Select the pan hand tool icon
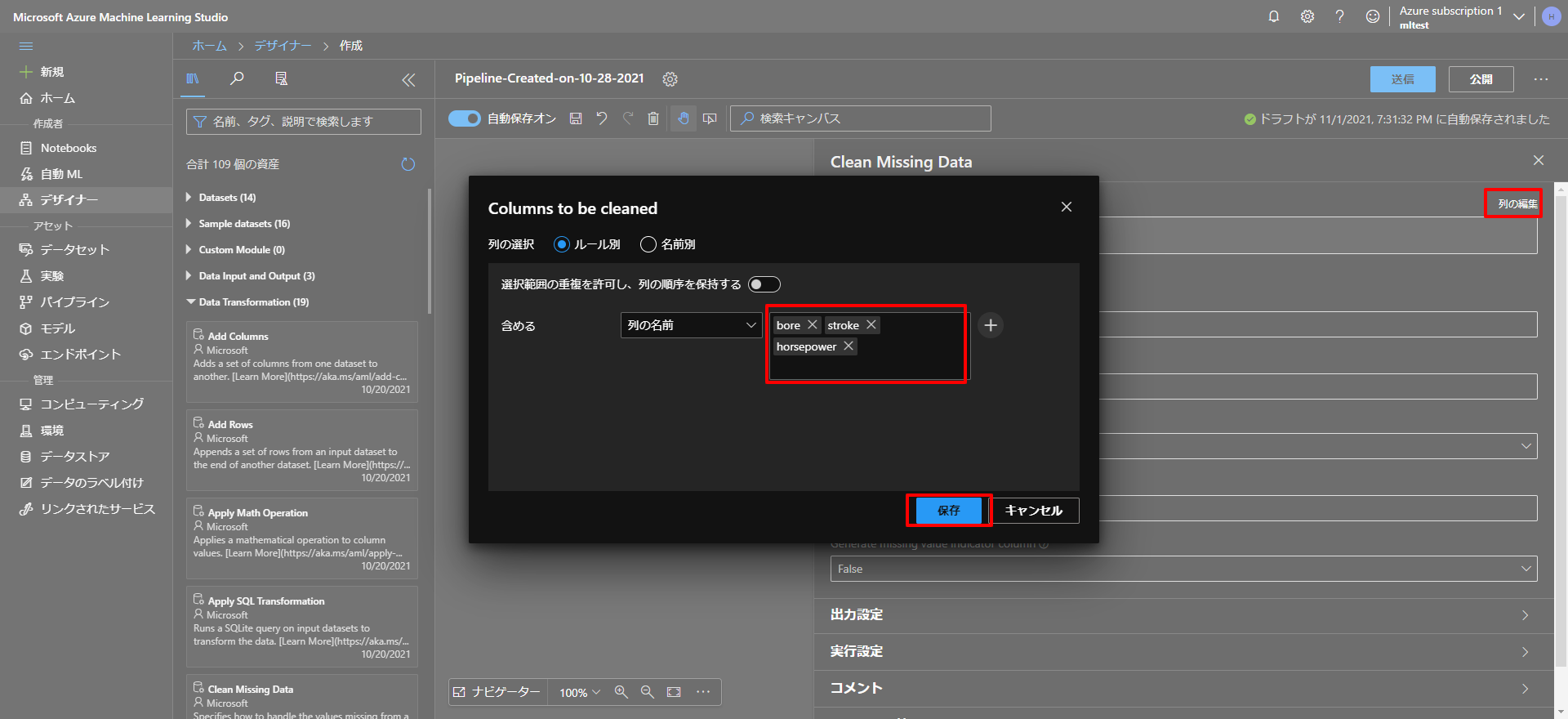The image size is (1568, 719). pyautogui.click(x=684, y=118)
